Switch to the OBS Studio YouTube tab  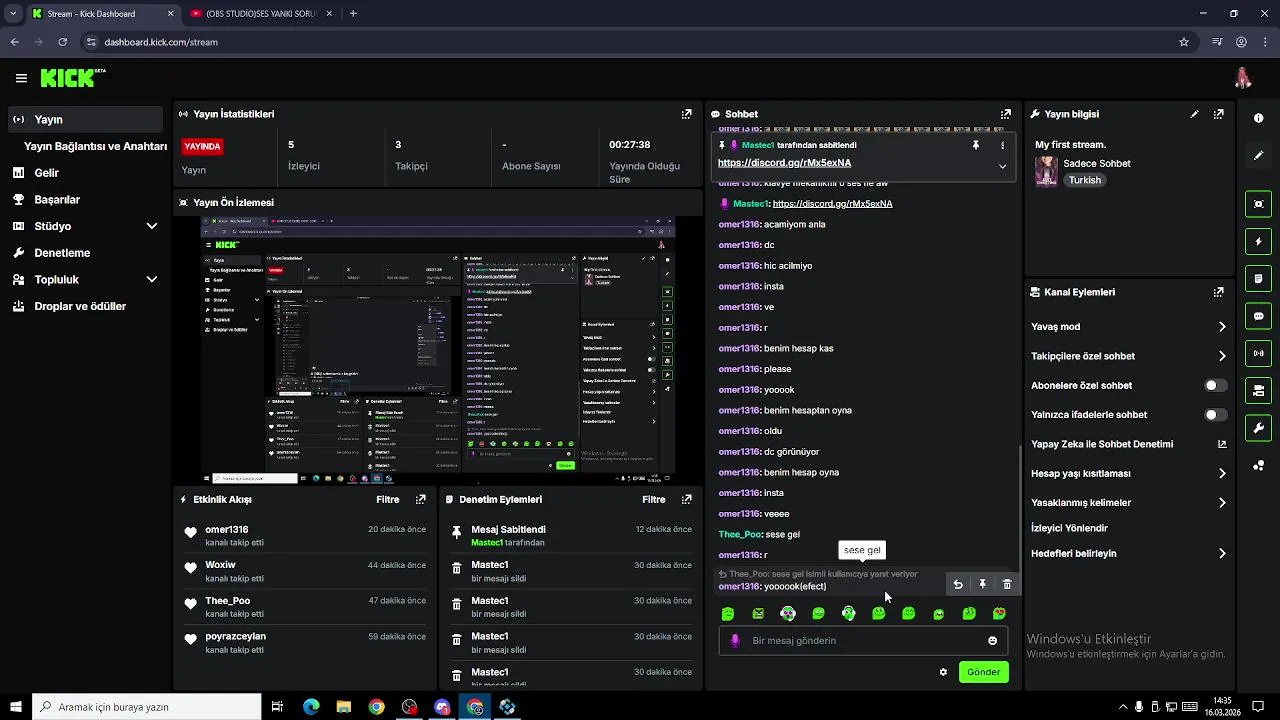coord(261,14)
